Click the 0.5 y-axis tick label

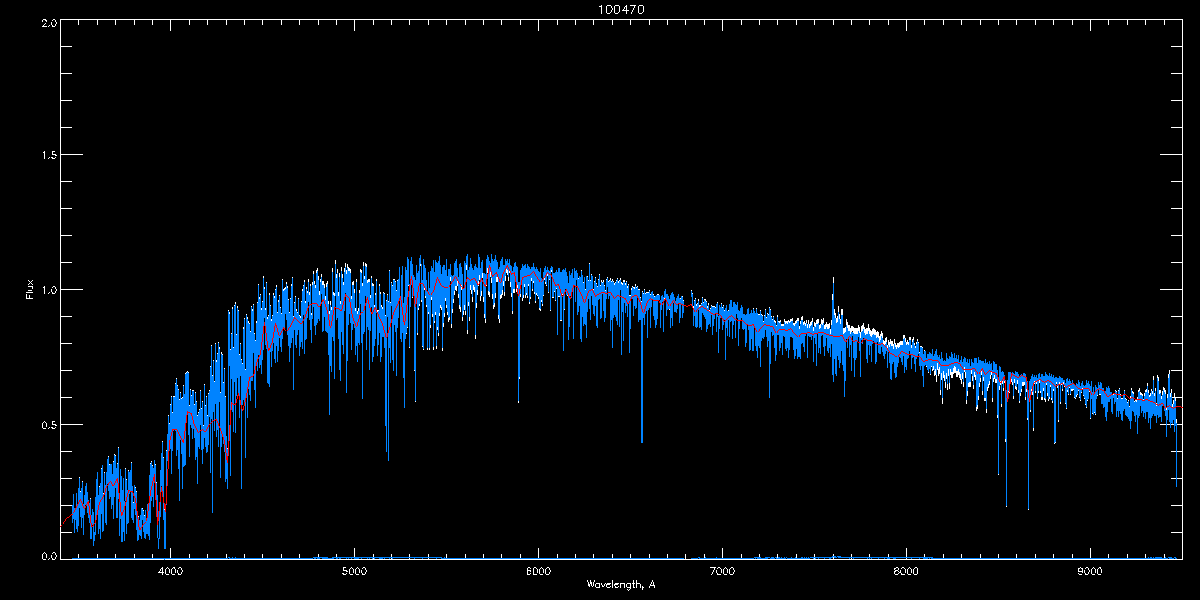[x=47, y=424]
